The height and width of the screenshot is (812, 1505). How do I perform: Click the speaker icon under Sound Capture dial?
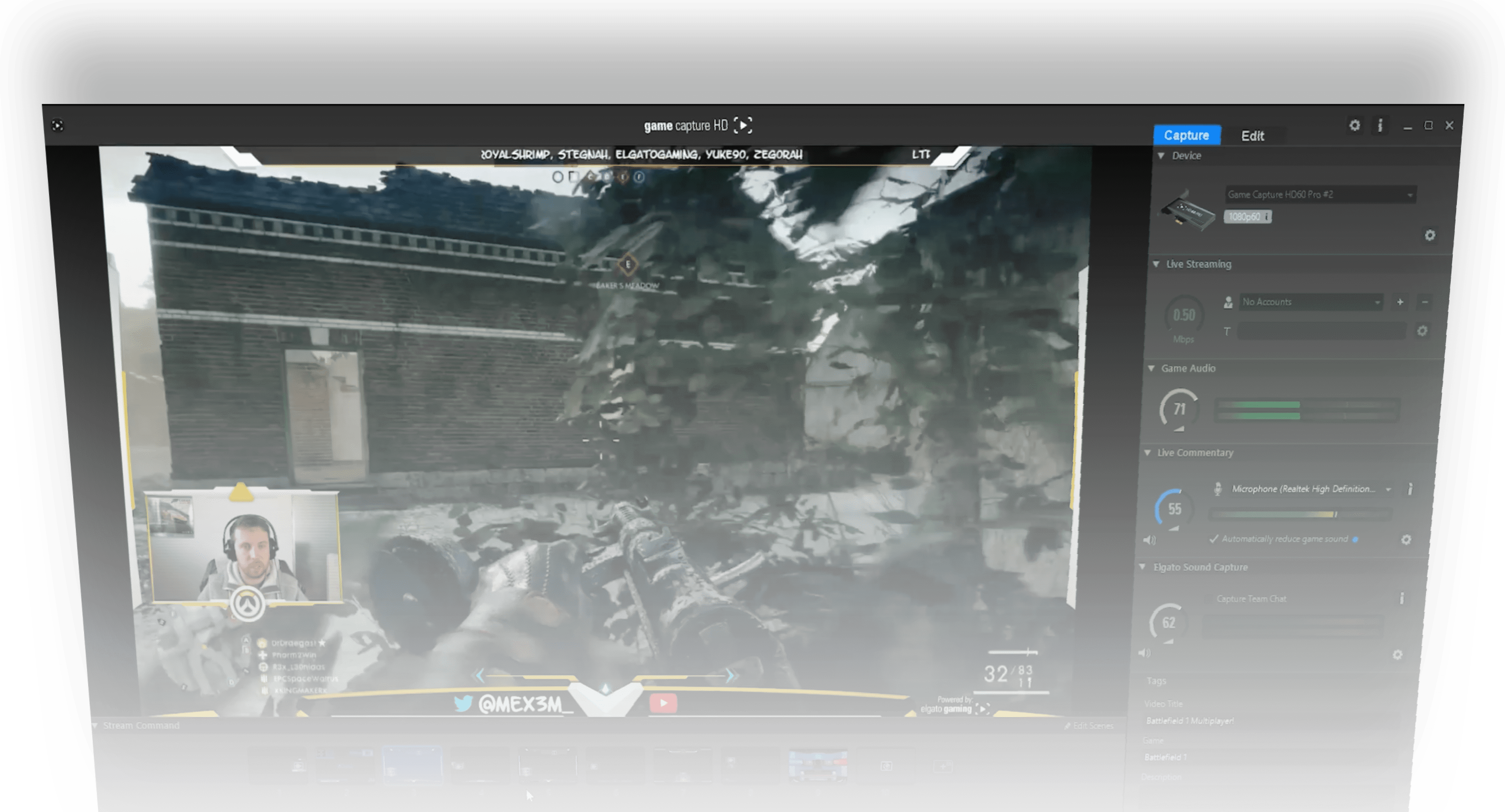pyautogui.click(x=1145, y=653)
